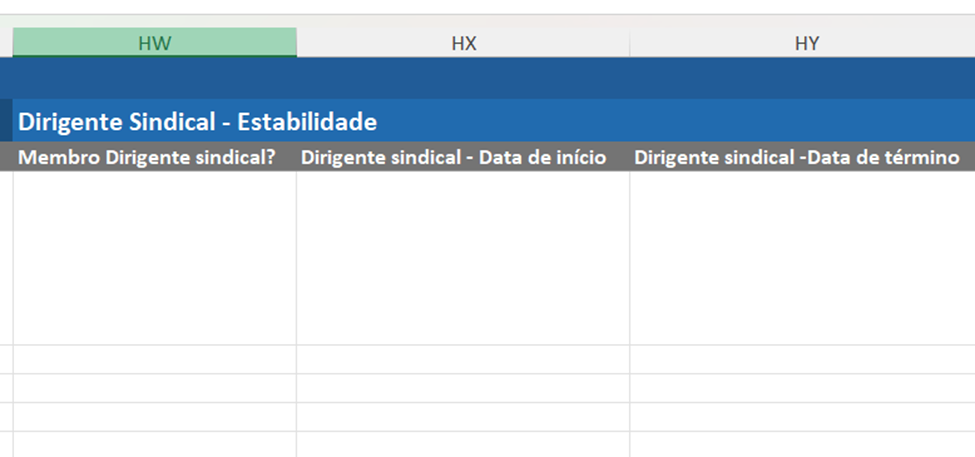Viewport: 975px width, 457px height.
Task: Click the dark blue band directly below HX header
Action: point(463,78)
